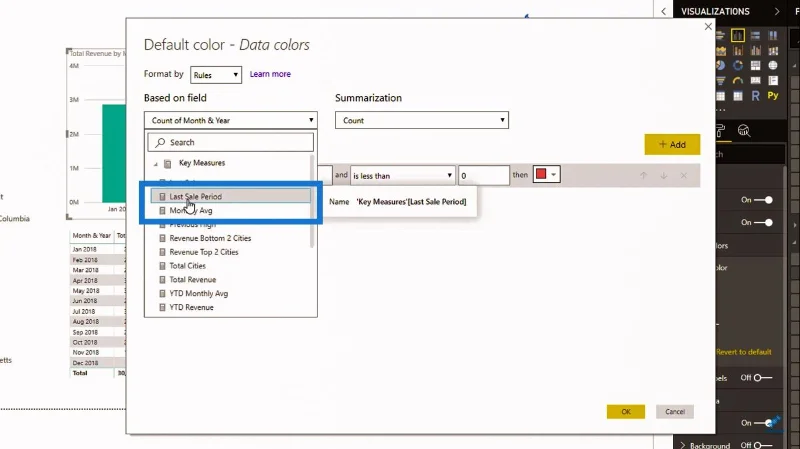
Task: Open the Format paint roller pane
Action: click(721, 131)
